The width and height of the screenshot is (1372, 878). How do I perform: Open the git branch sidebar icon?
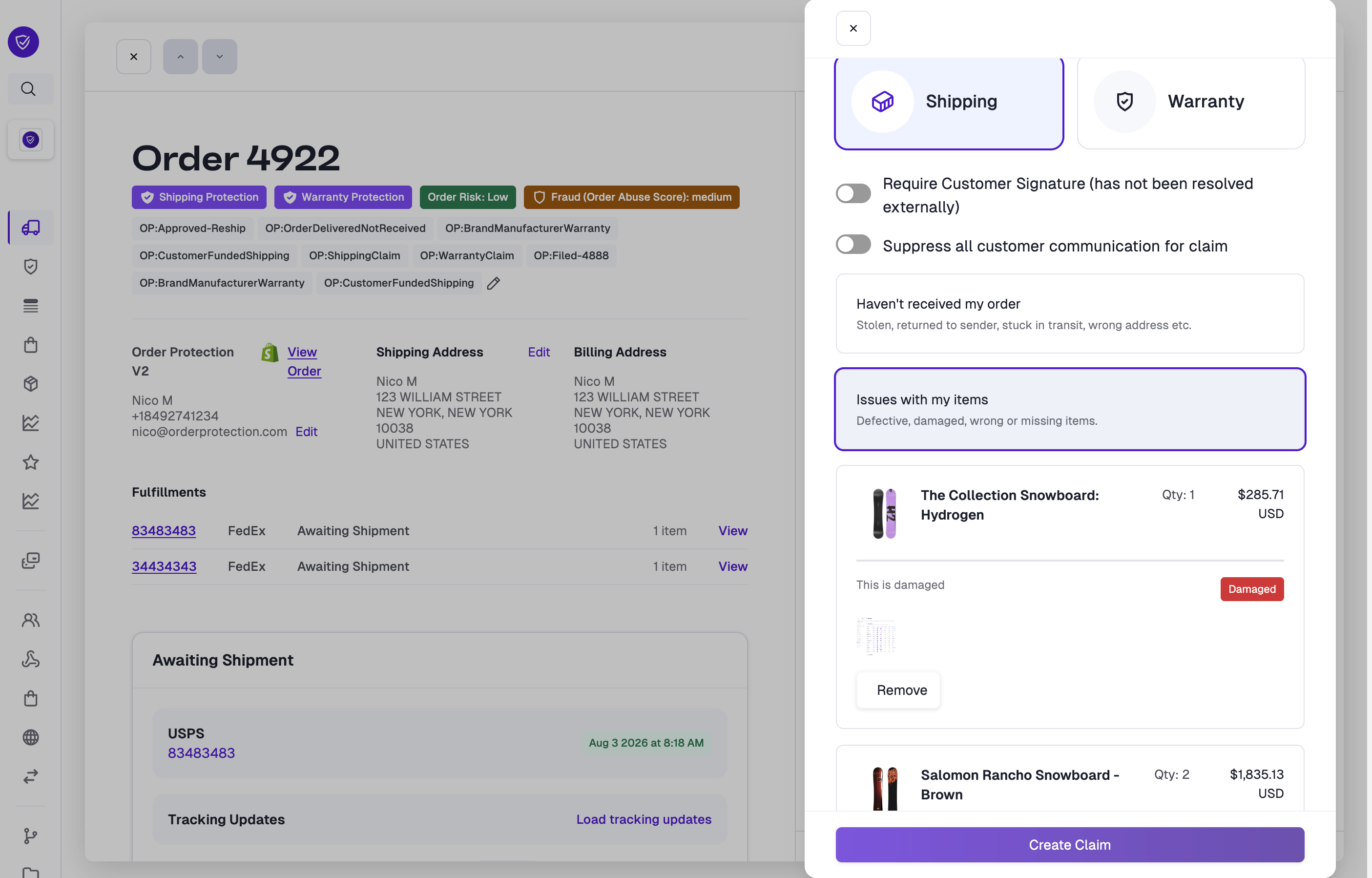click(x=31, y=836)
